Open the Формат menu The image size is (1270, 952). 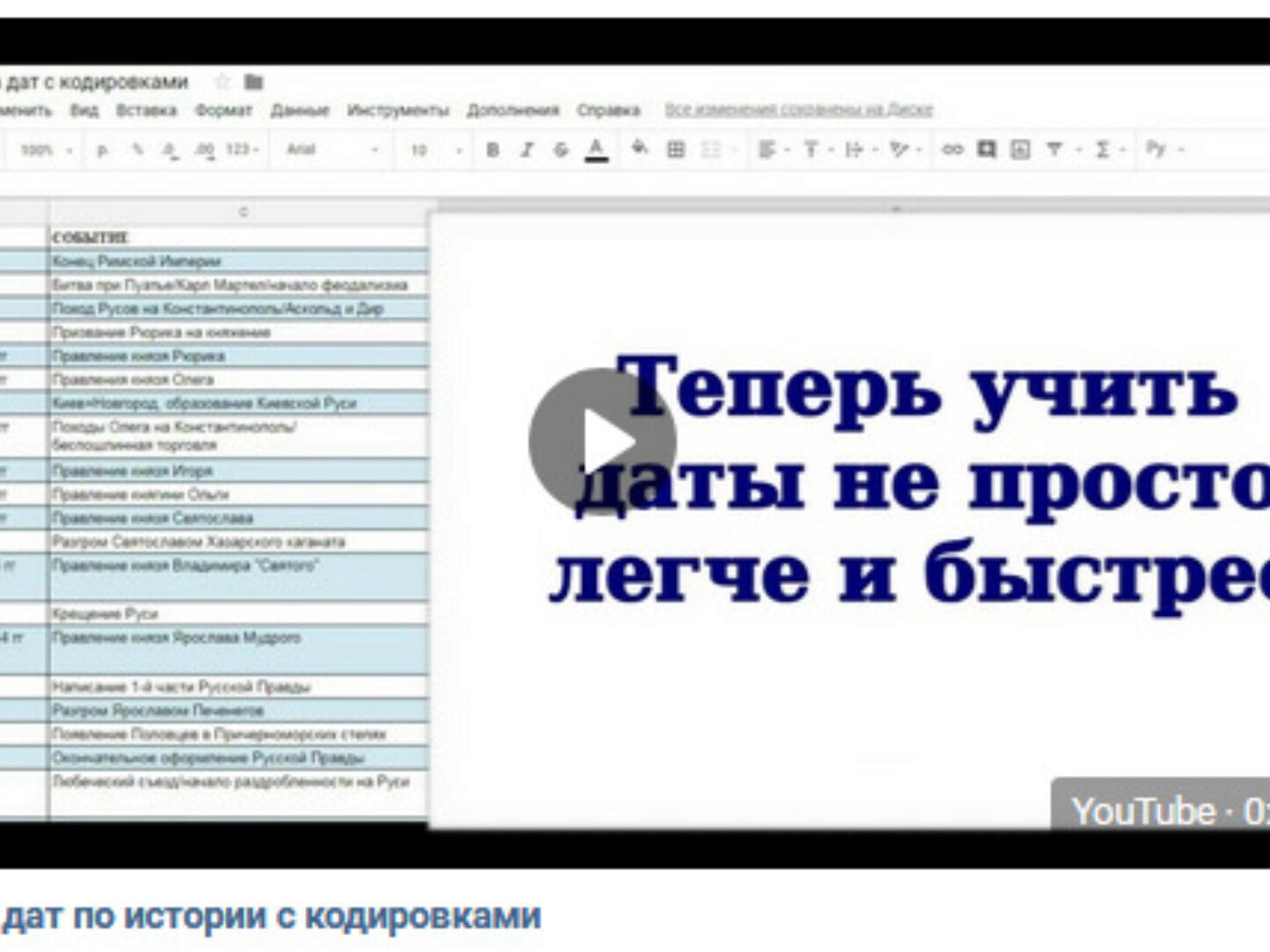223,110
